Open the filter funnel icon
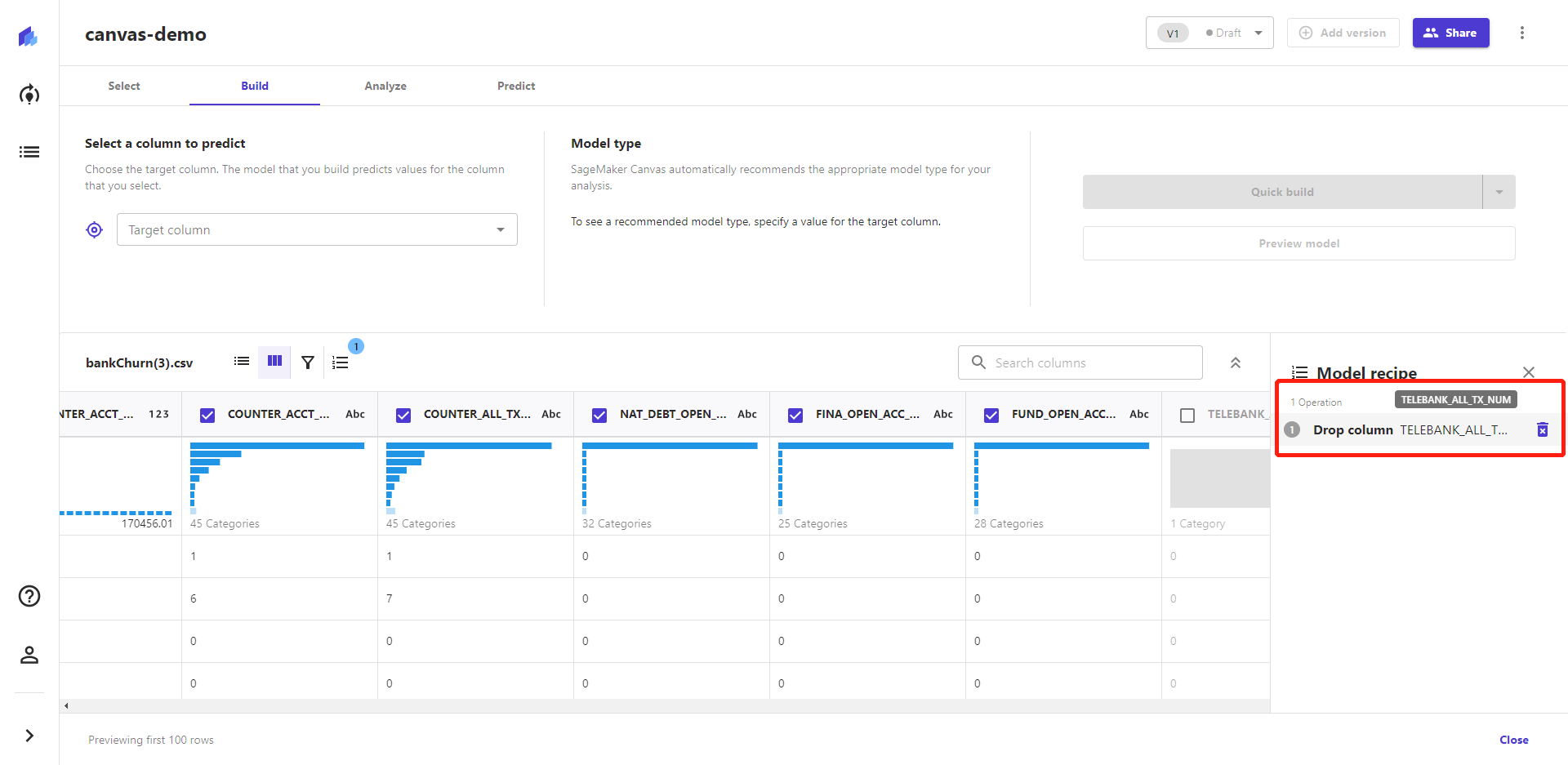The image size is (1568, 765). click(308, 362)
